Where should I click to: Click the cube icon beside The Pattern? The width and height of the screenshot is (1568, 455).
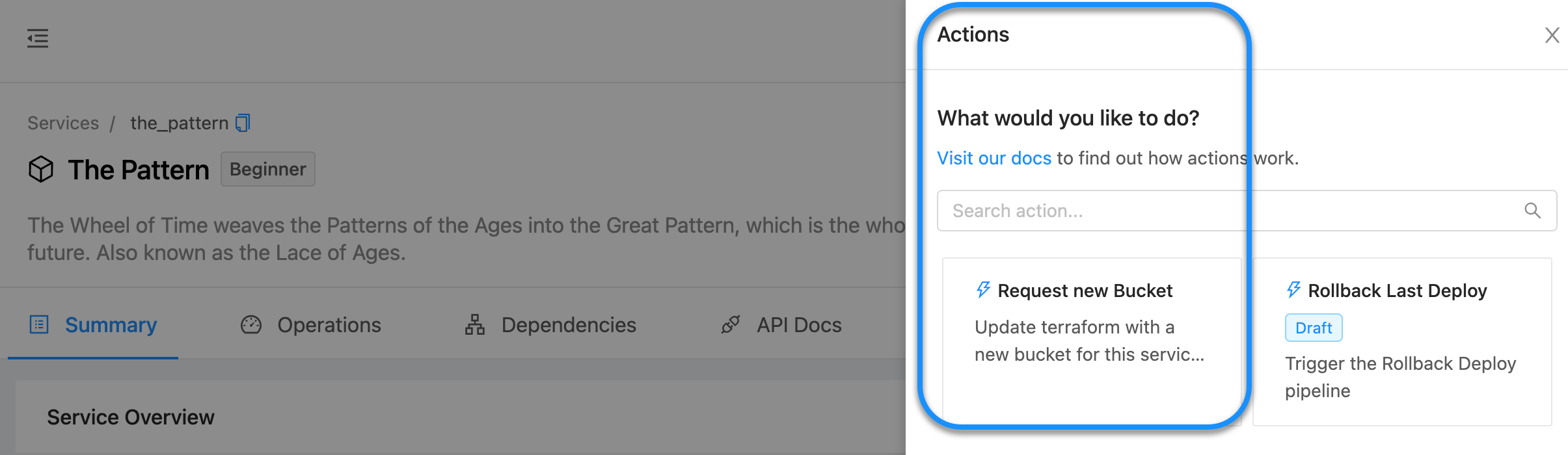pyautogui.click(x=41, y=170)
